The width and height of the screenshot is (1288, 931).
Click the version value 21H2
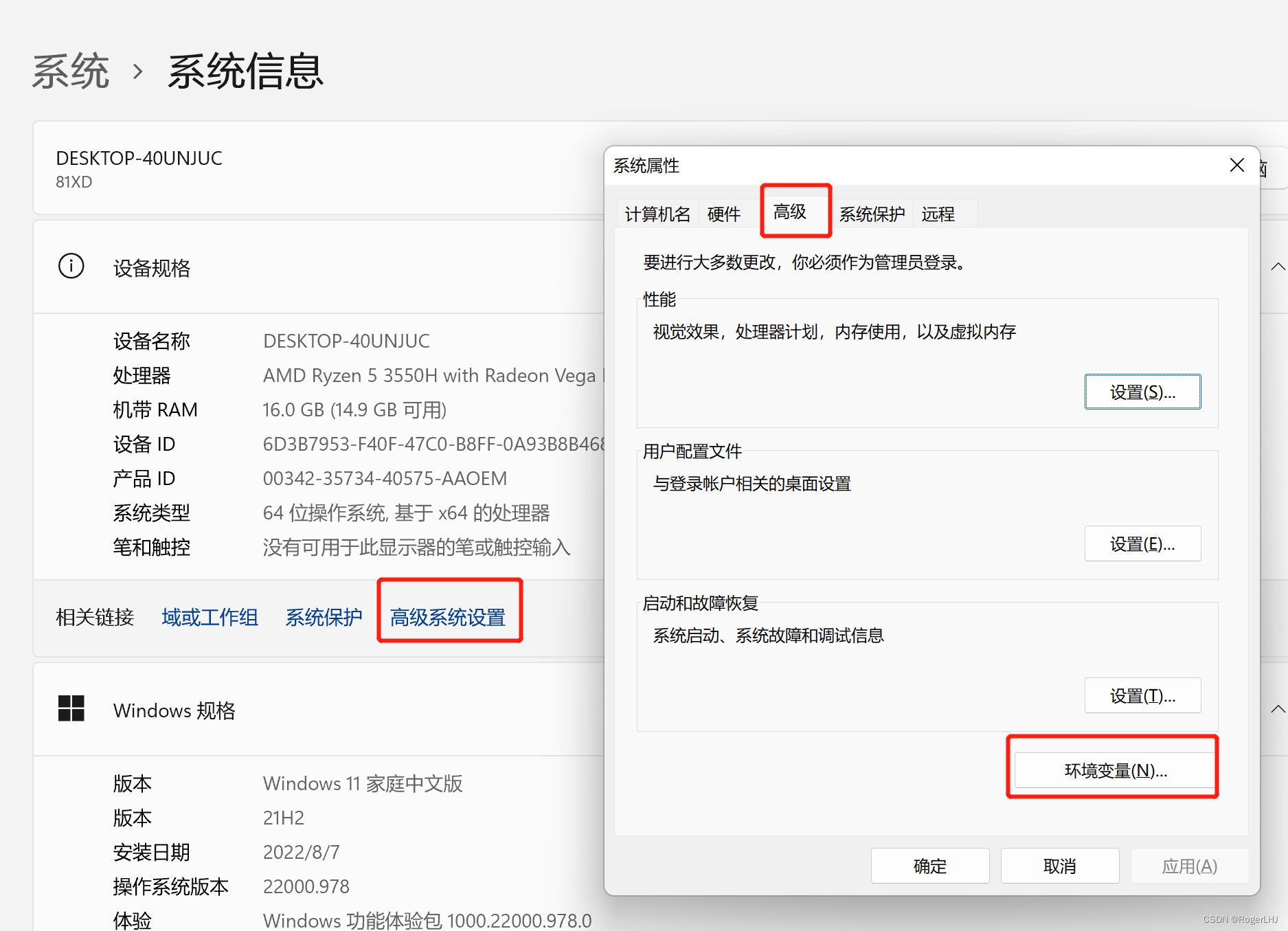[x=284, y=818]
